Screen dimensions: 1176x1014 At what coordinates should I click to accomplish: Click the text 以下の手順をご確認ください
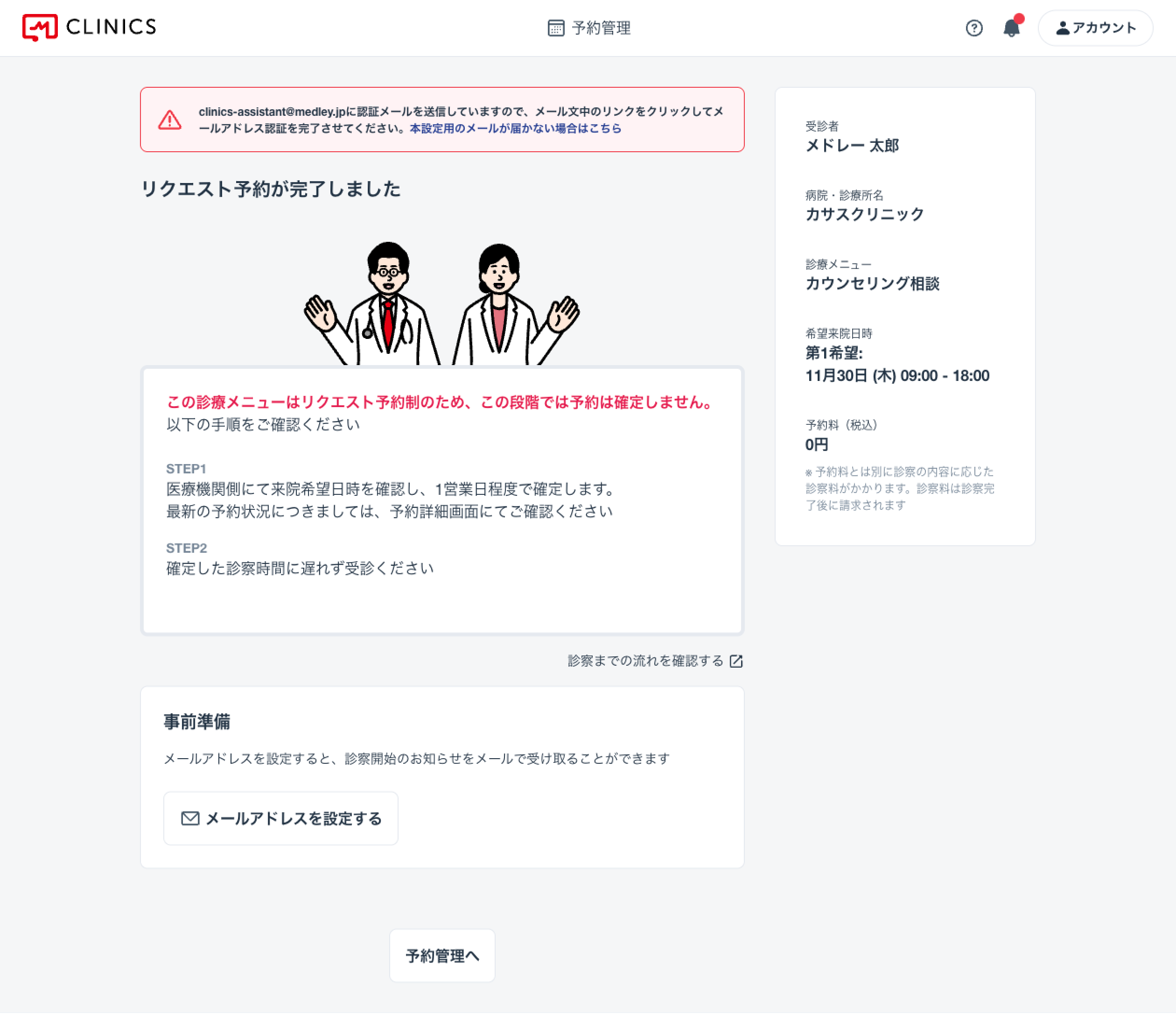[263, 425]
